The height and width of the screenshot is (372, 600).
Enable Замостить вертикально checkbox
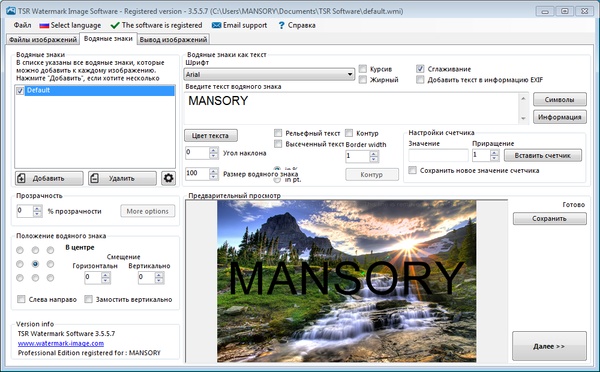88,299
